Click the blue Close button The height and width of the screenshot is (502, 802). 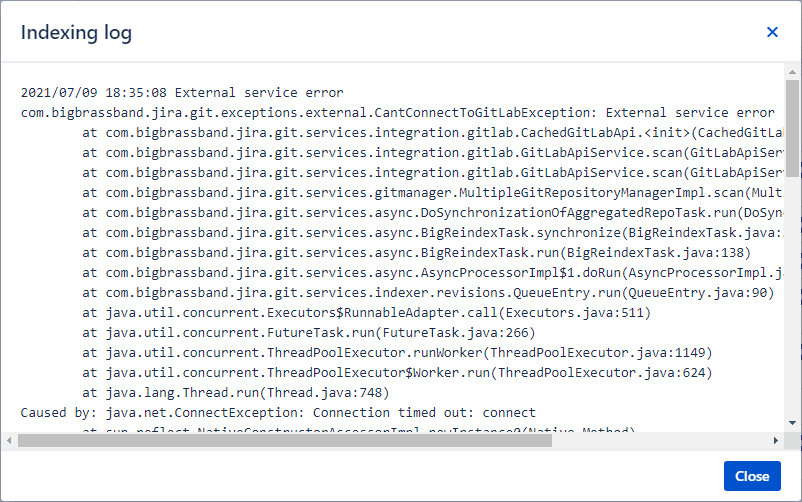coord(752,476)
